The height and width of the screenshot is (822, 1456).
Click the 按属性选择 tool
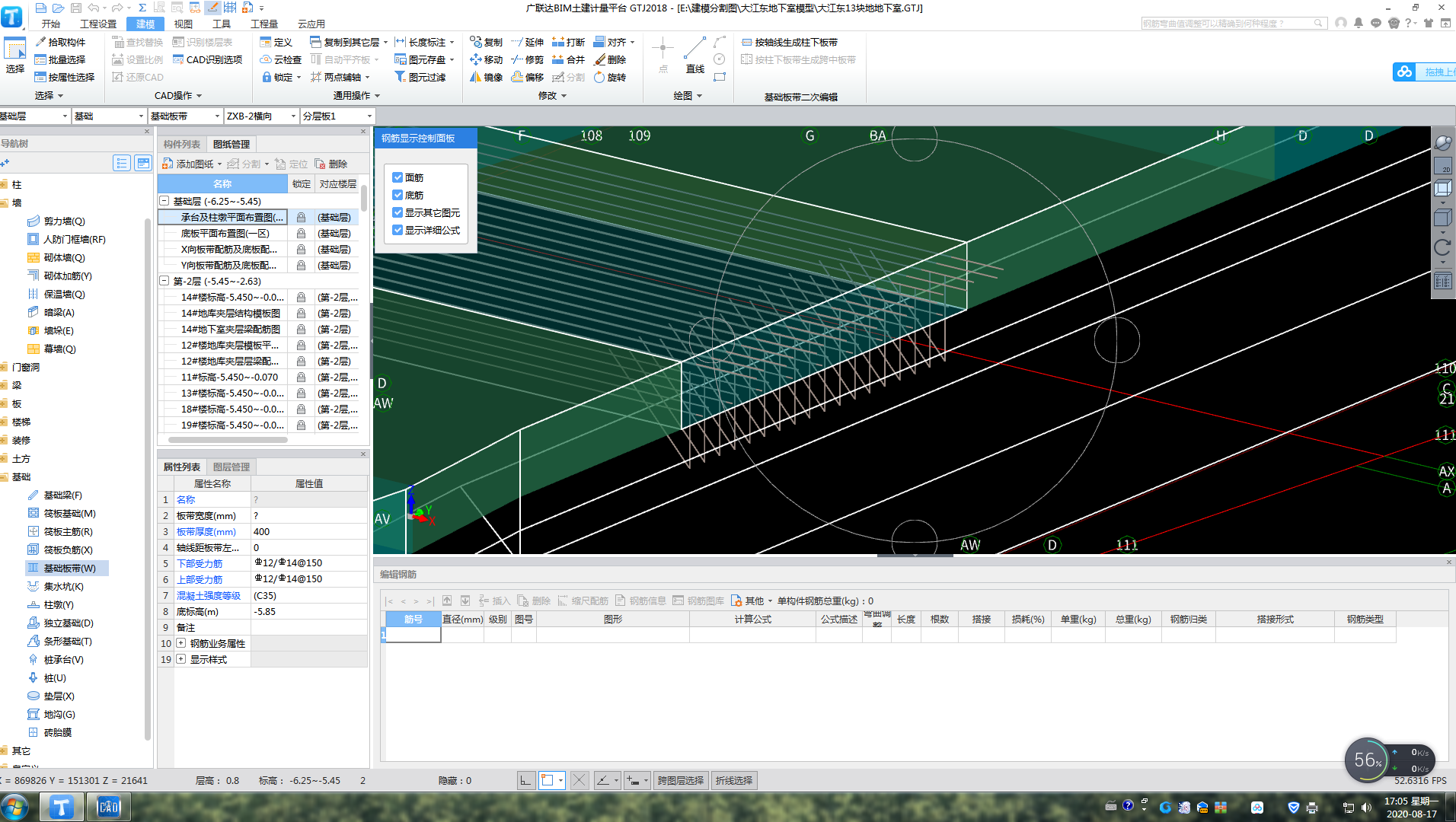click(x=65, y=77)
